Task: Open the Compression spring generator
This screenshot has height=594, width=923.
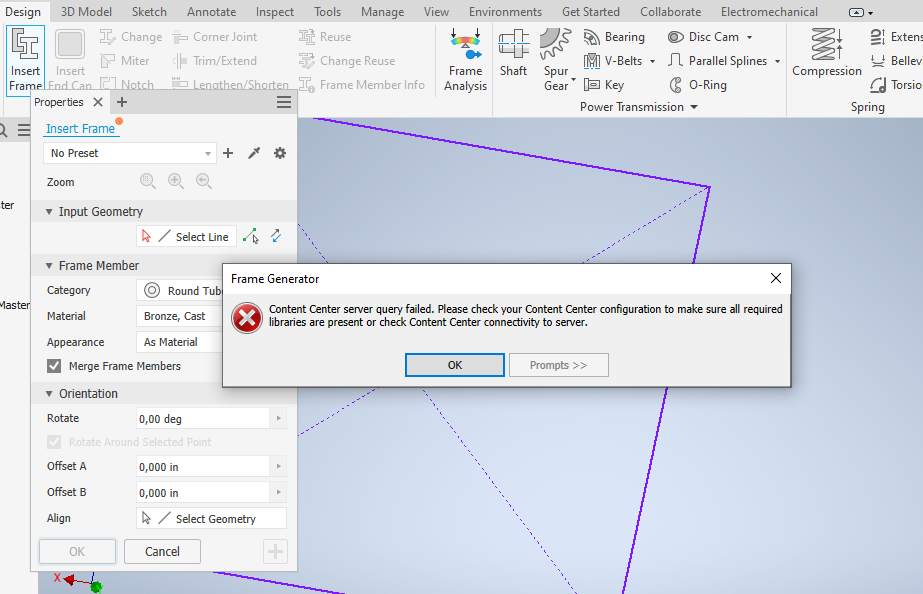Action: click(826, 53)
